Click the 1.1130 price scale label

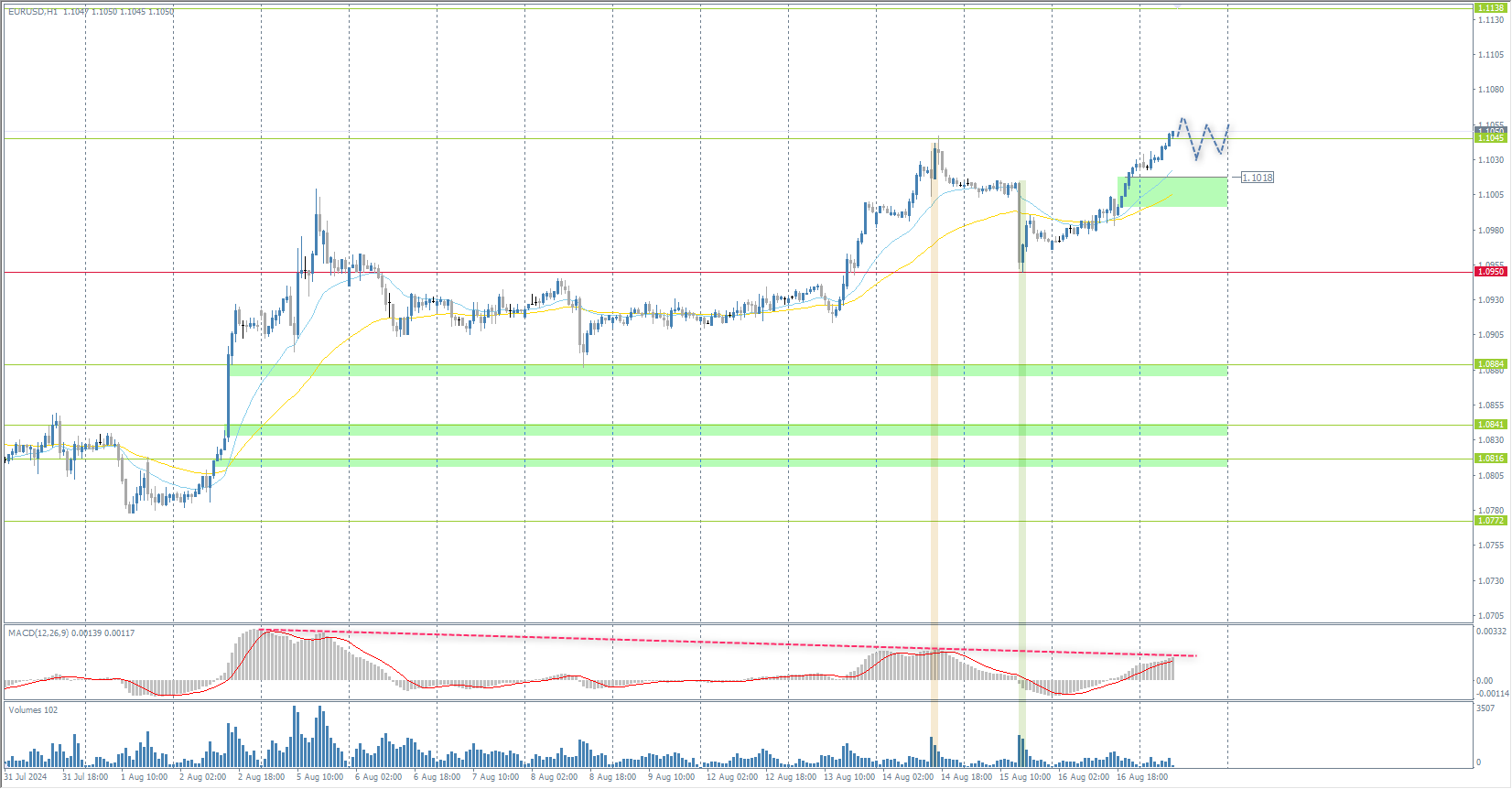[1491, 20]
